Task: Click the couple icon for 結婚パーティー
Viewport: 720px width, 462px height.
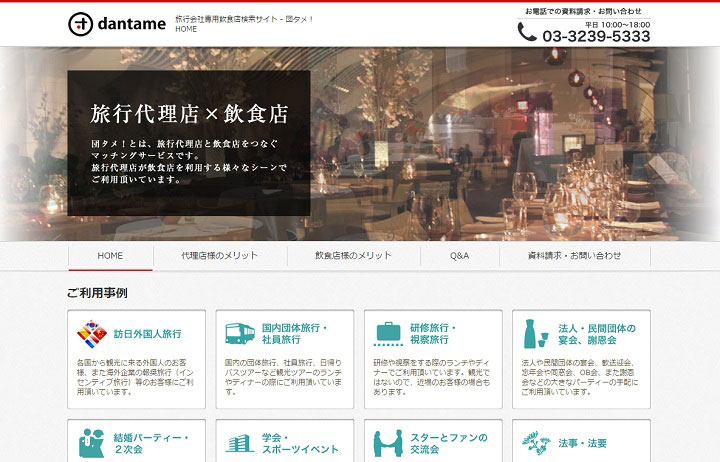Action: pyautogui.click(x=92, y=442)
